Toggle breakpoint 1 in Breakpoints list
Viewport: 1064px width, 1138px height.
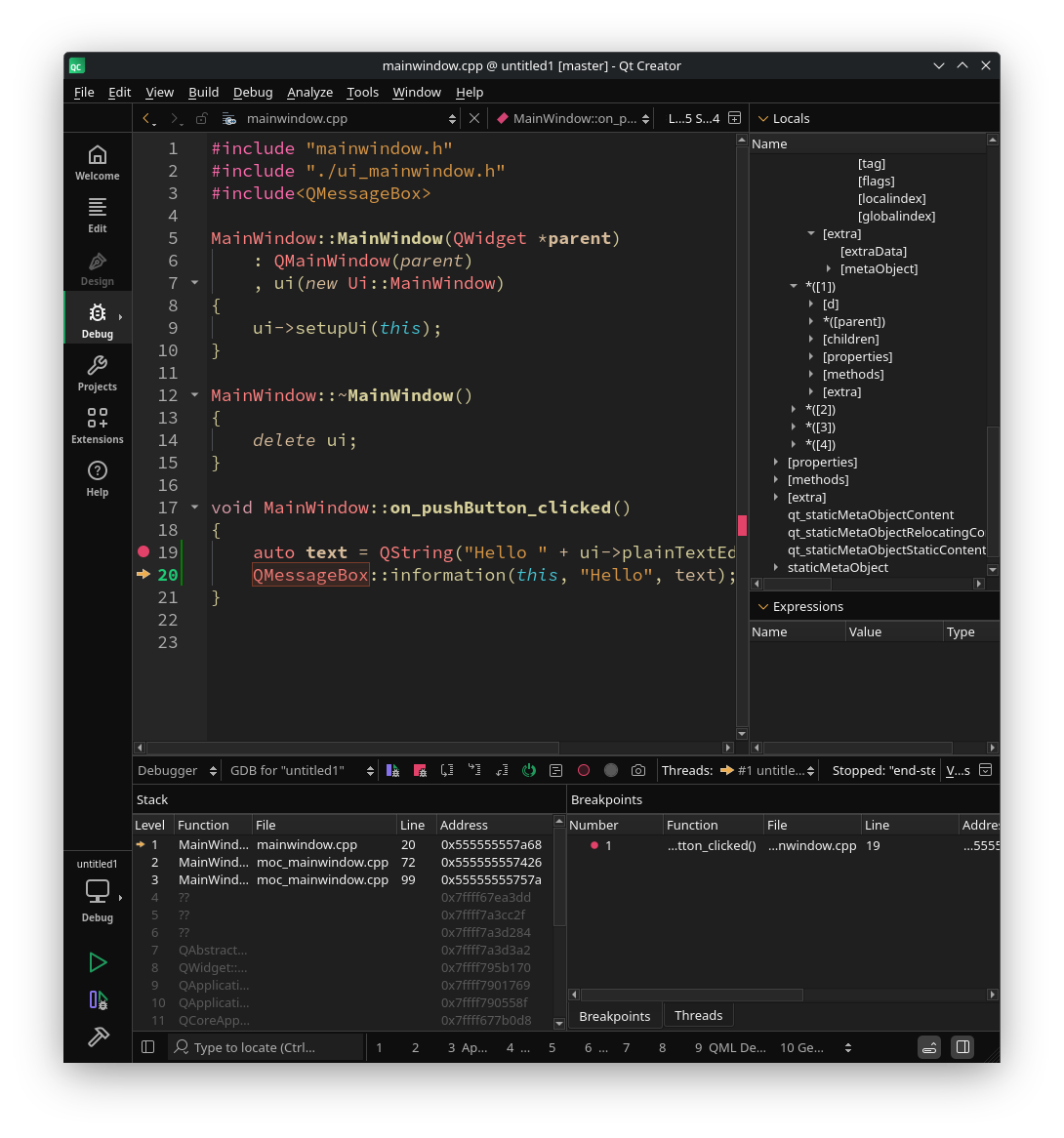pos(593,845)
